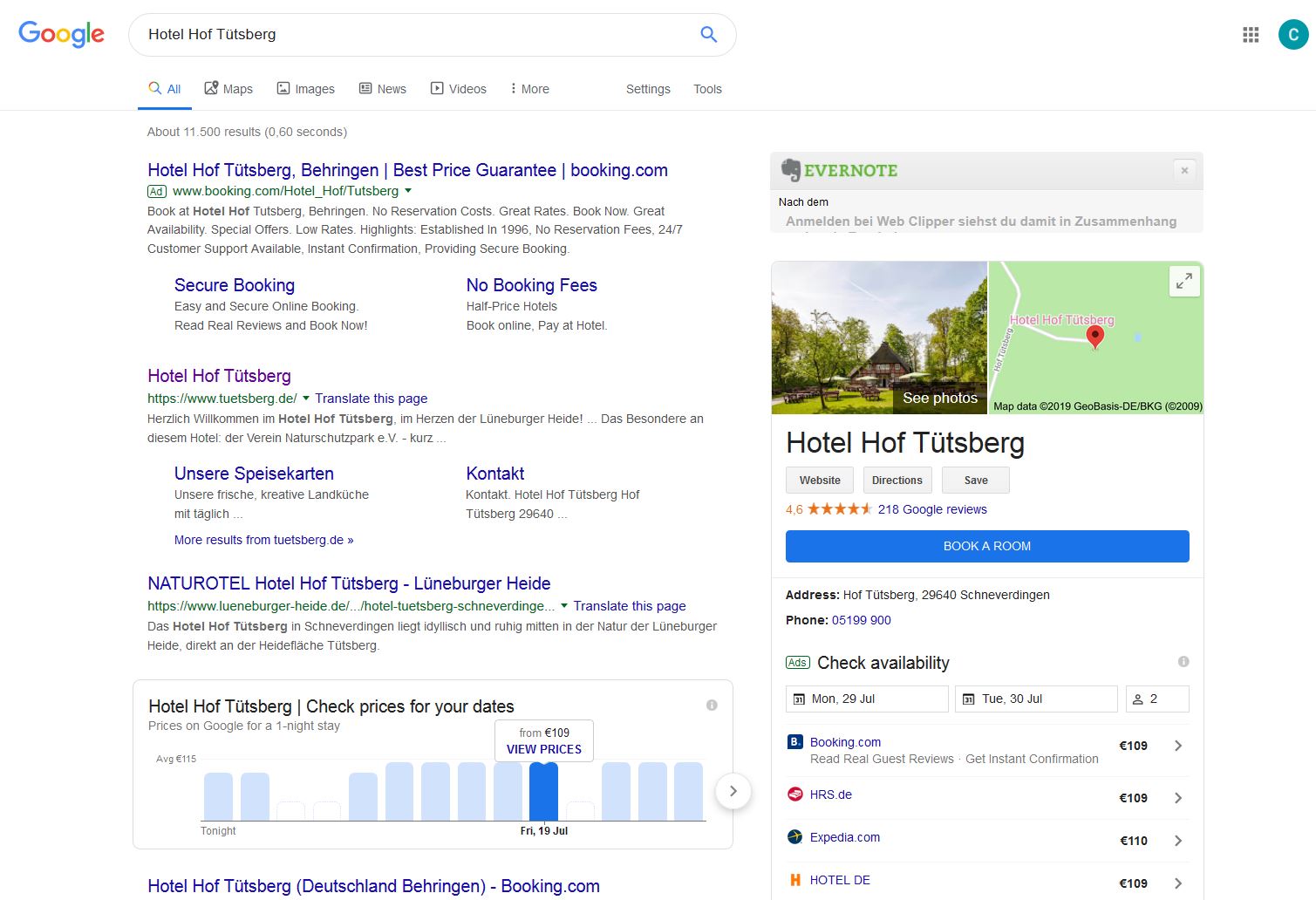
Task: Expand the dropdown arrow beside booking.com ad URL
Action: point(409,191)
